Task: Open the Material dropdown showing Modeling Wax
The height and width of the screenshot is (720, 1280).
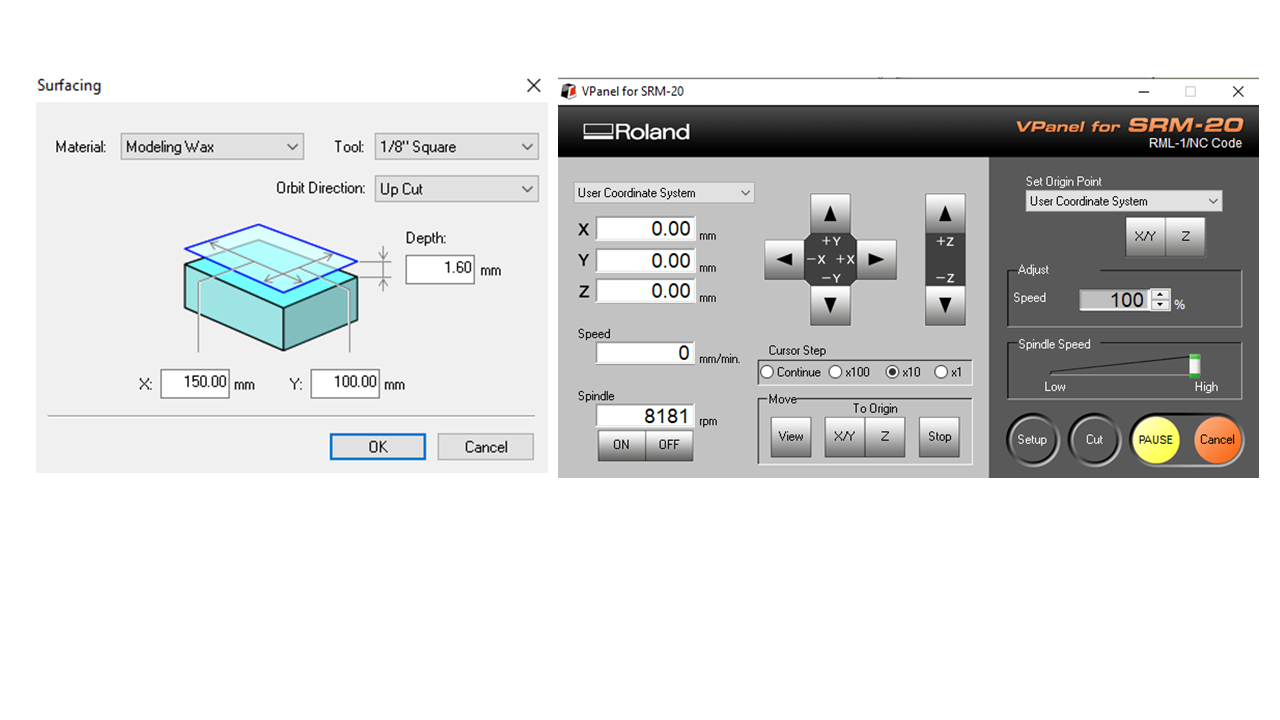Action: 212,147
